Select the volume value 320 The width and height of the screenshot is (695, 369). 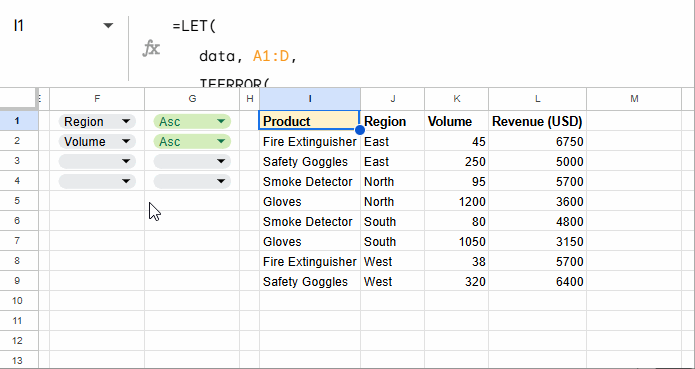[457, 281]
